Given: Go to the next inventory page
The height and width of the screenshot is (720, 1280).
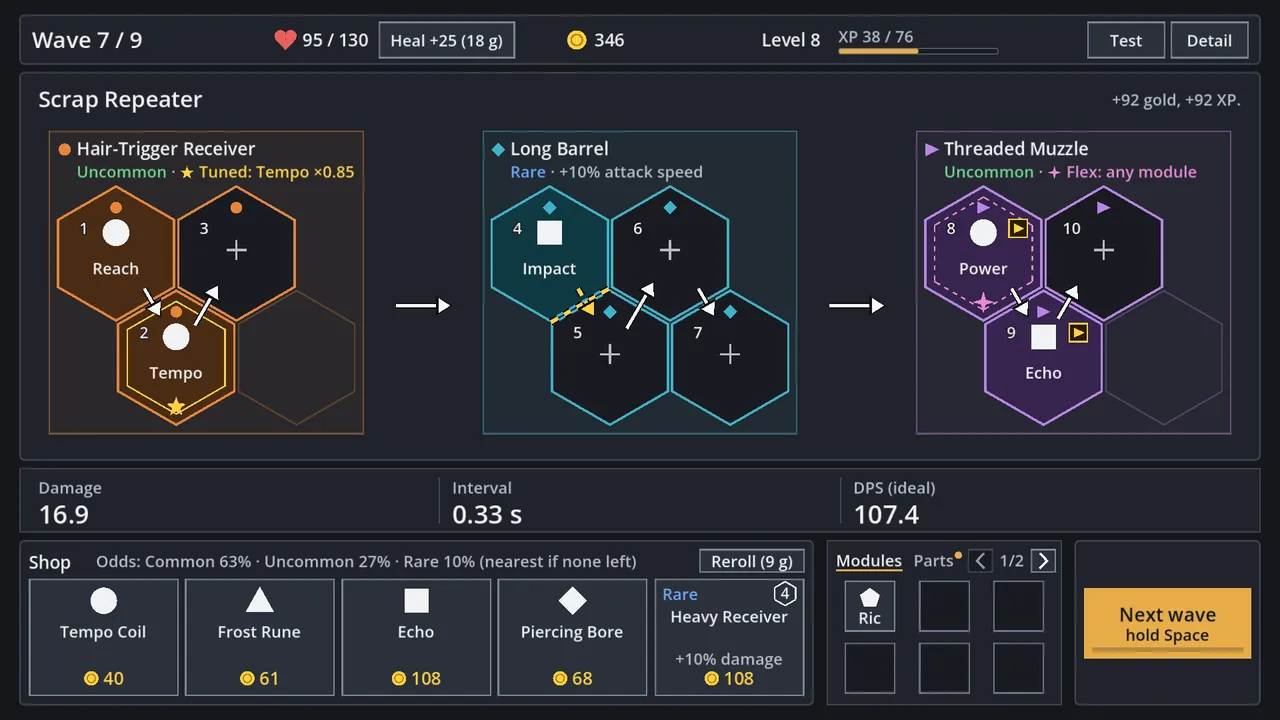Looking at the screenshot, I should [x=1043, y=561].
